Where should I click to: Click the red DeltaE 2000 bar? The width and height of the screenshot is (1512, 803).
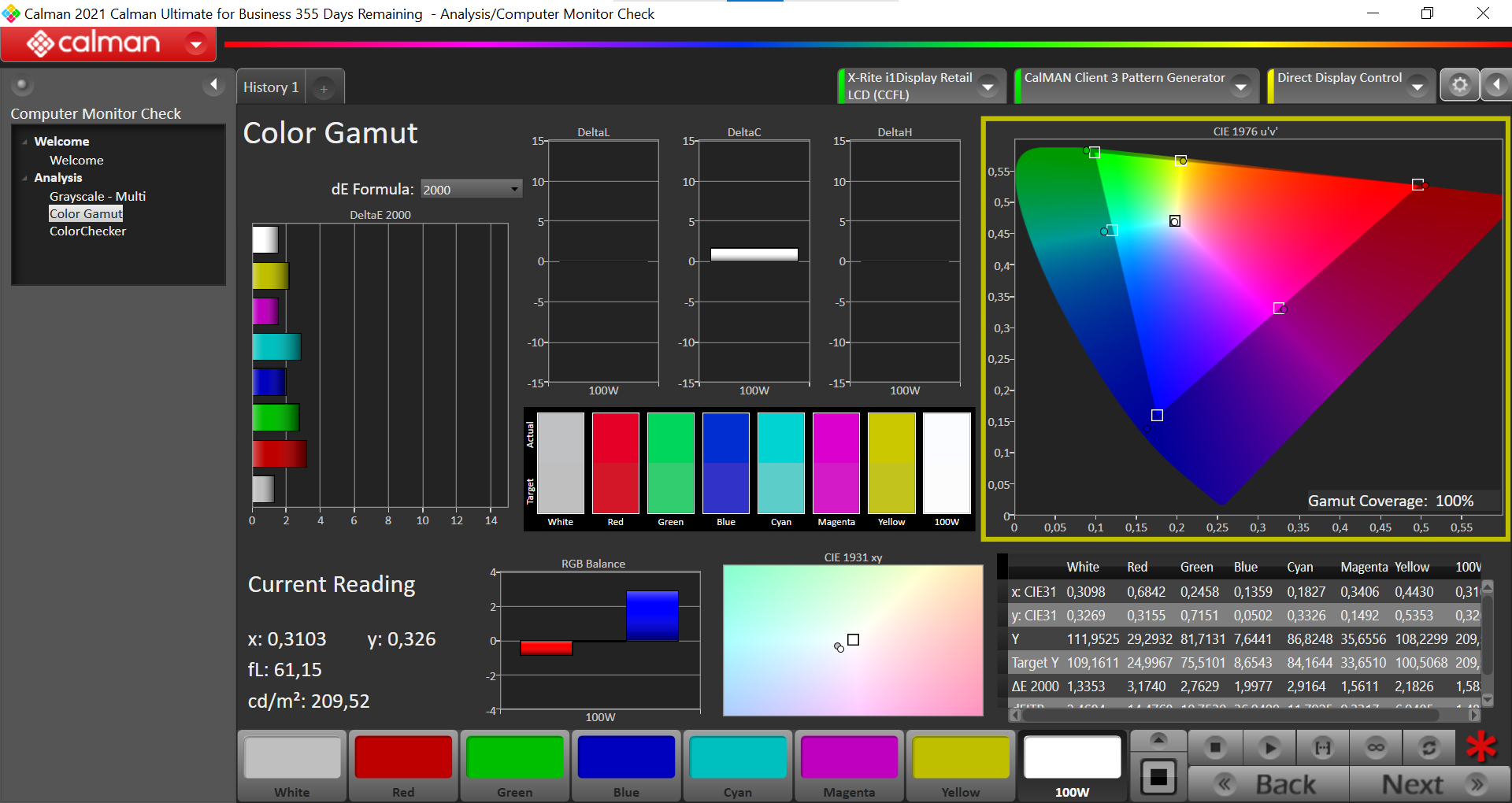(280, 454)
